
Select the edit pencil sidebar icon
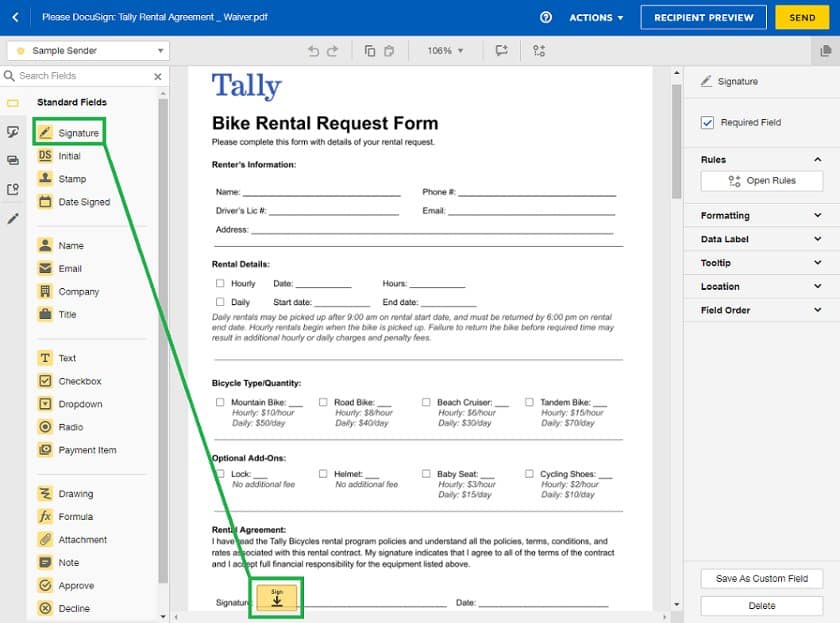click(13, 218)
